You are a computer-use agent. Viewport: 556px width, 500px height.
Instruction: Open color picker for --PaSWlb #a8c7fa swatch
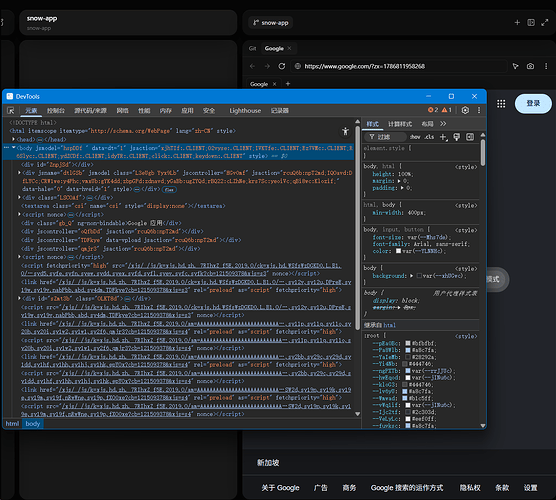pos(408,350)
